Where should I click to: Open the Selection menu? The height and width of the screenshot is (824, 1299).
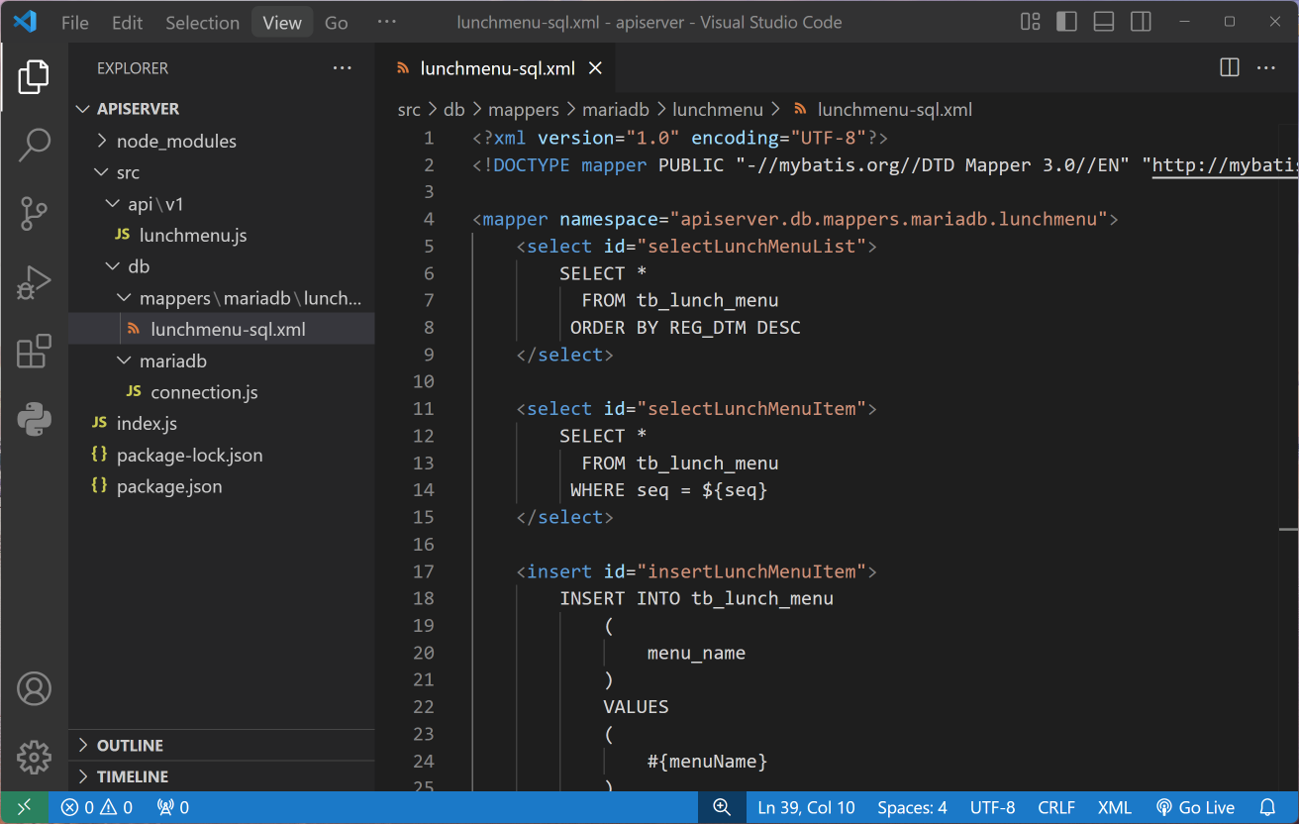[202, 22]
